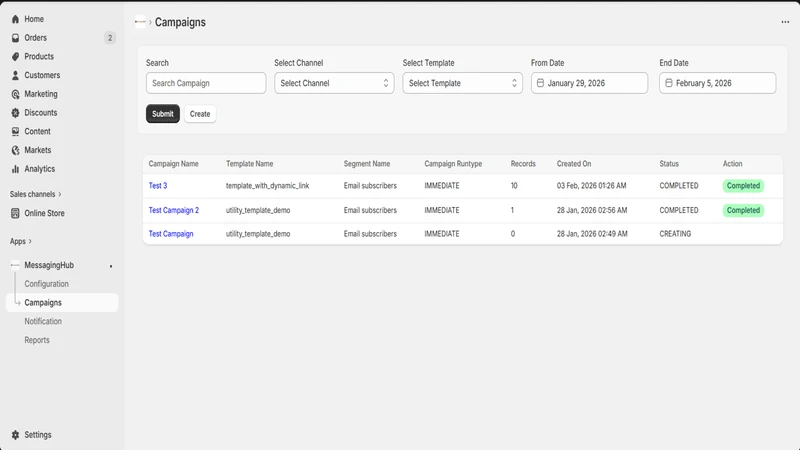Click the Action column header
The height and width of the screenshot is (450, 800).
click(732, 164)
